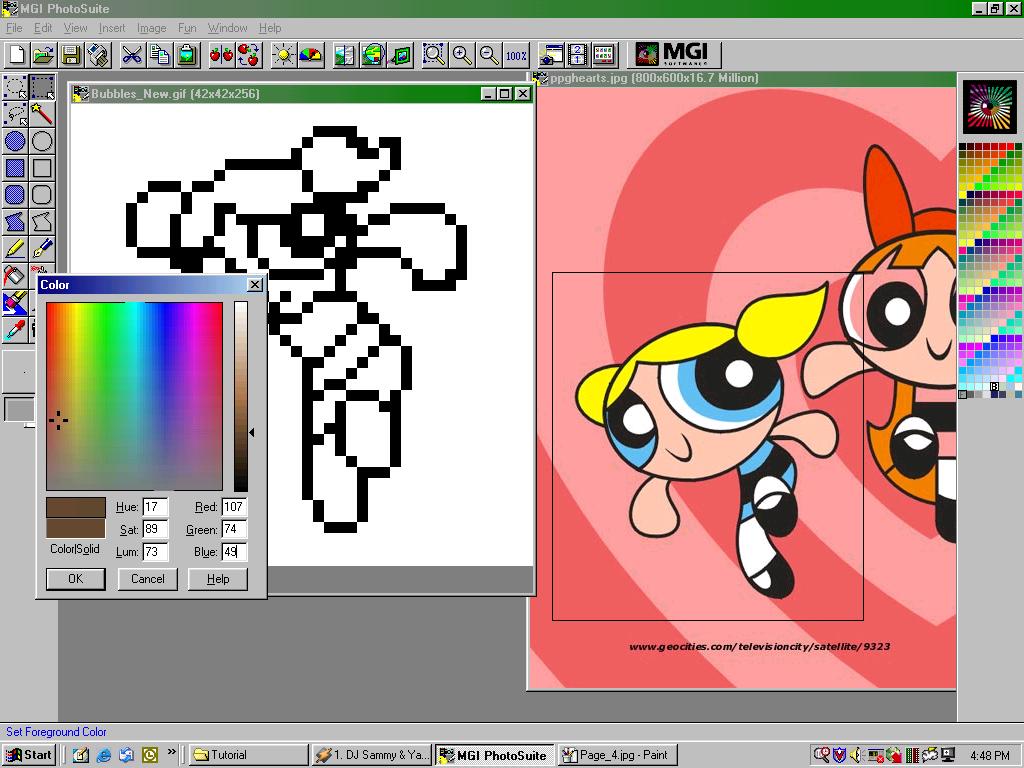The image size is (1024, 768).
Task: Click the zoom out magnifier icon
Action: pyautogui.click(x=489, y=55)
